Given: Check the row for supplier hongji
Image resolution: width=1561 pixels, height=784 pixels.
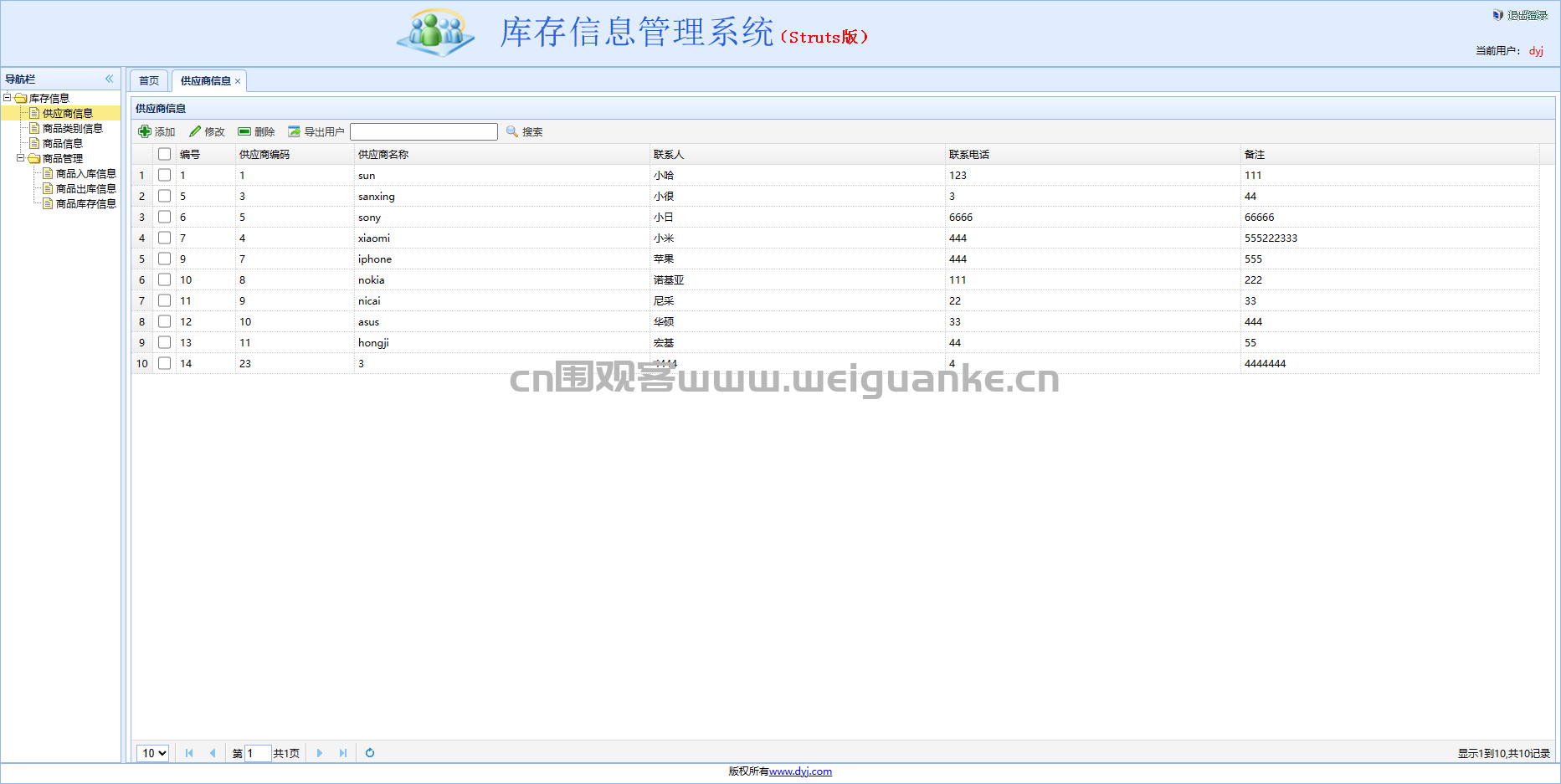Looking at the screenshot, I should click(165, 342).
